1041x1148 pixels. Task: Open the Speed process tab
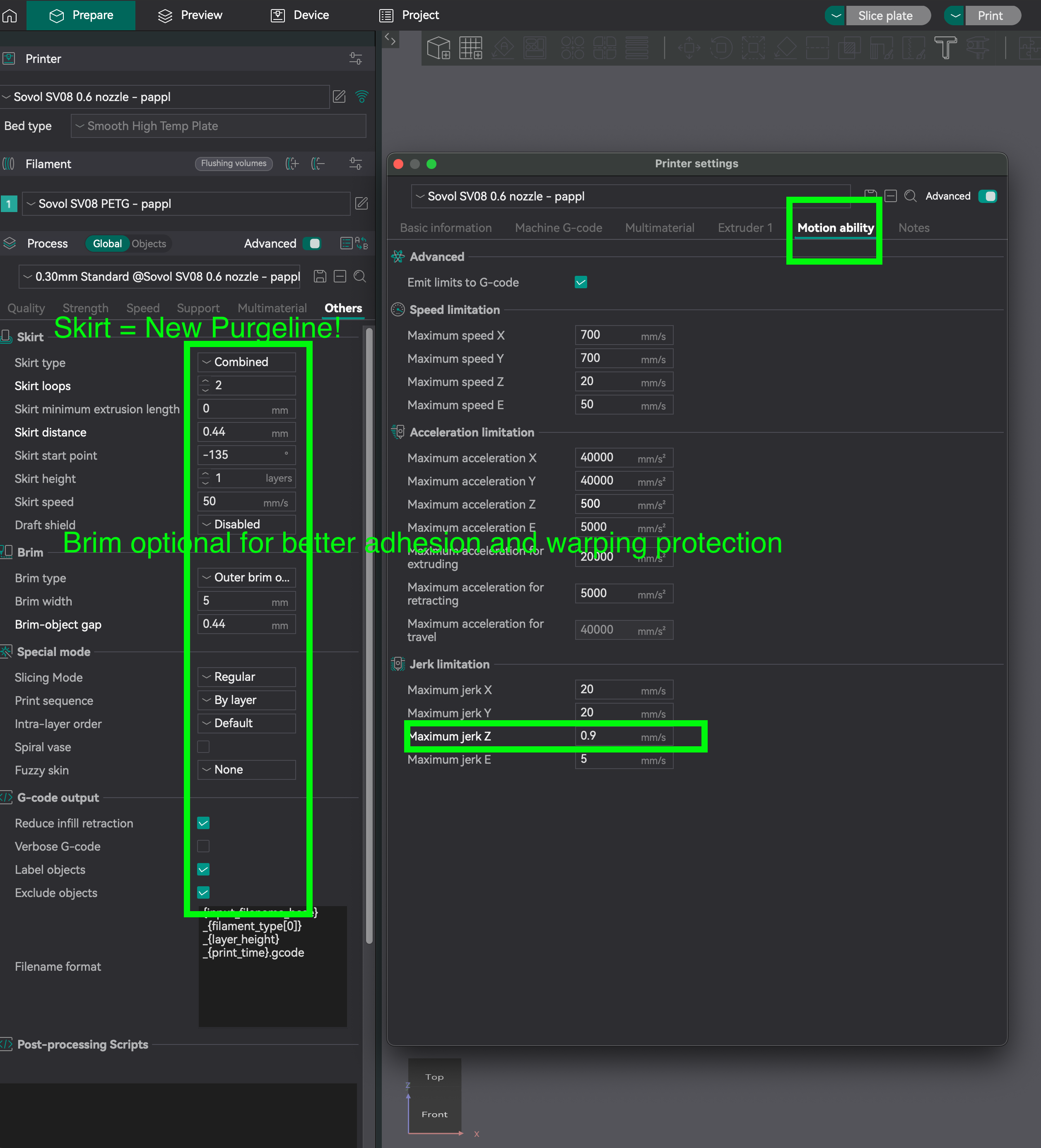[142, 308]
